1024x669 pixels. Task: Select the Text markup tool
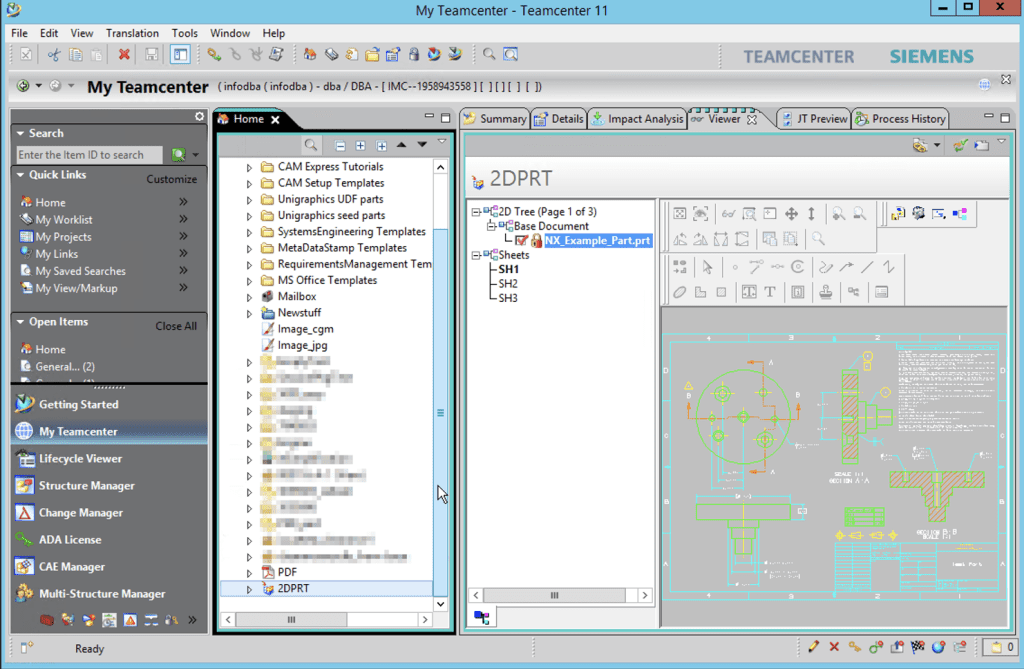(768, 290)
